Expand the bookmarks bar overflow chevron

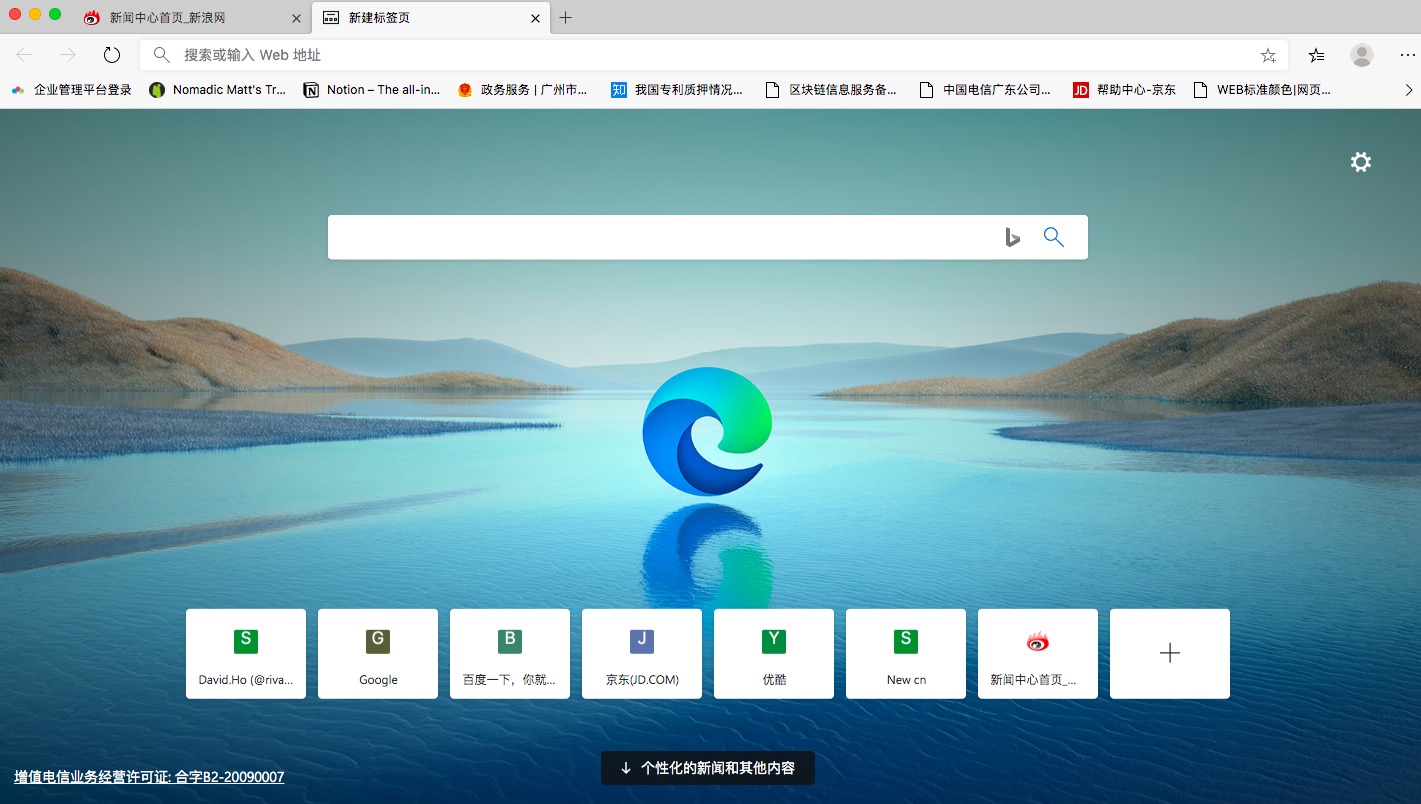tap(1408, 90)
